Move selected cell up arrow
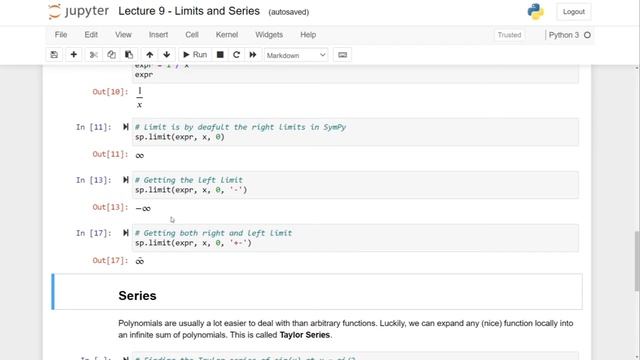Image resolution: width=640 pixels, height=360 pixels. pos(149,55)
